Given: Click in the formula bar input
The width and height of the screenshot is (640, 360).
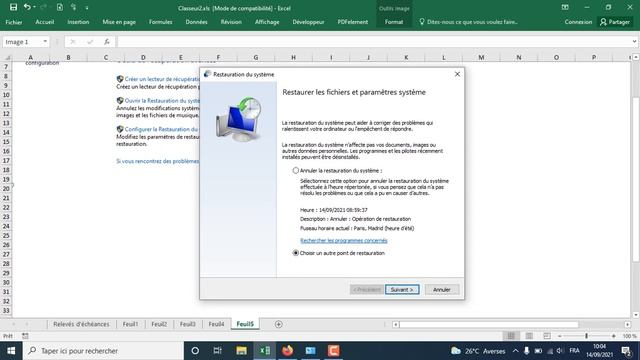Looking at the screenshot, I should pyautogui.click(x=373, y=42).
